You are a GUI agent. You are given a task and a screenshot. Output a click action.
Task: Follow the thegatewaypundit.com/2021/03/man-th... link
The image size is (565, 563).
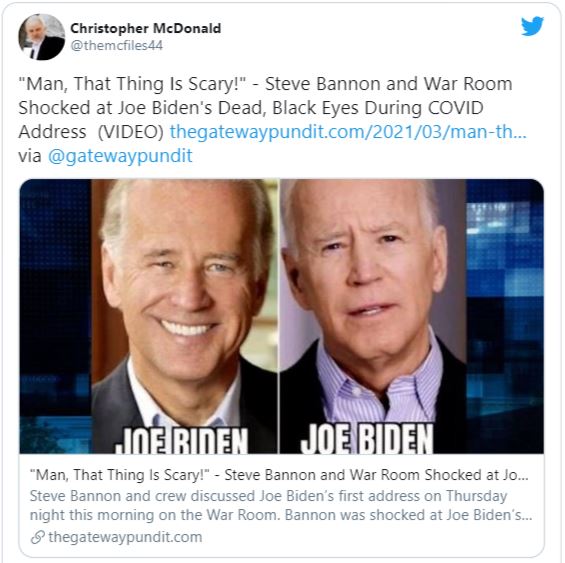[348, 132]
